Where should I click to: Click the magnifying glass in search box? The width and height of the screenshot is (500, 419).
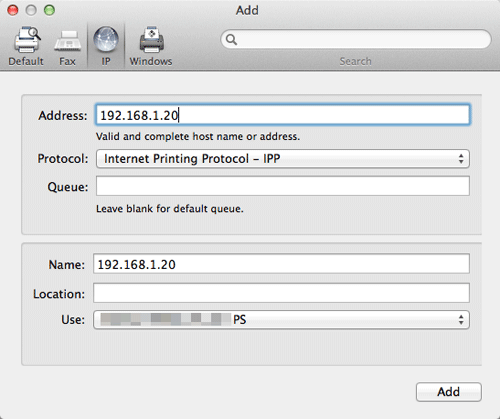(x=231, y=40)
